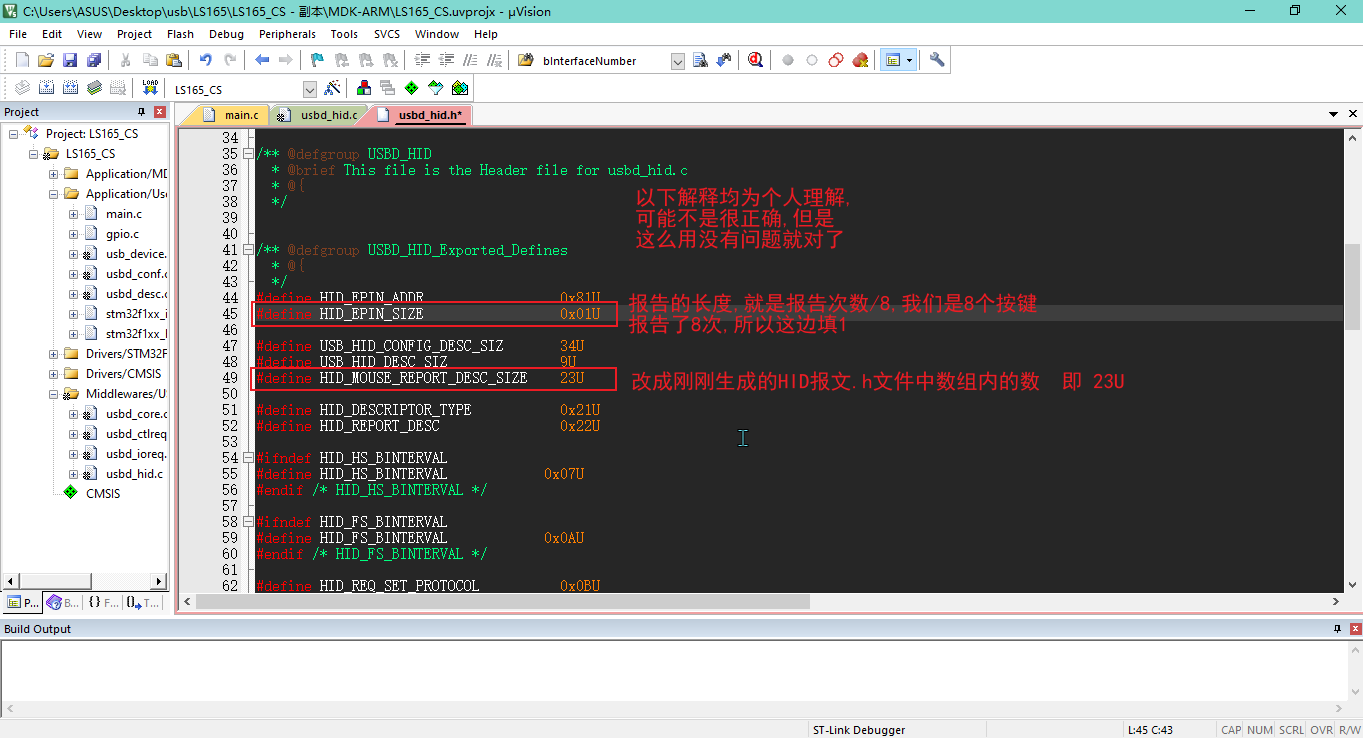
Task: Collapse the Application/User folder
Action: 54,193
